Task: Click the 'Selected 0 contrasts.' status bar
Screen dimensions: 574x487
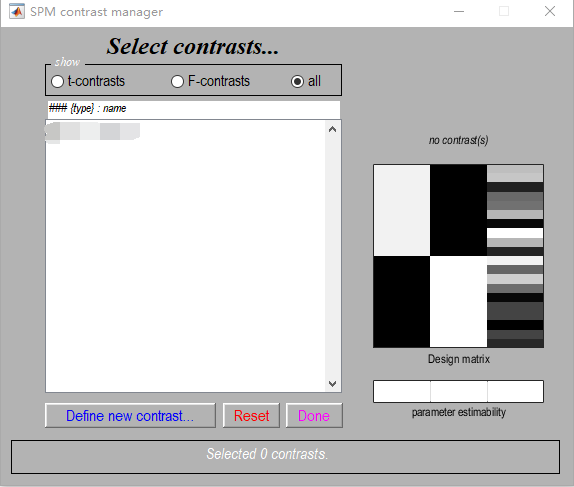Action: [x=285, y=457]
